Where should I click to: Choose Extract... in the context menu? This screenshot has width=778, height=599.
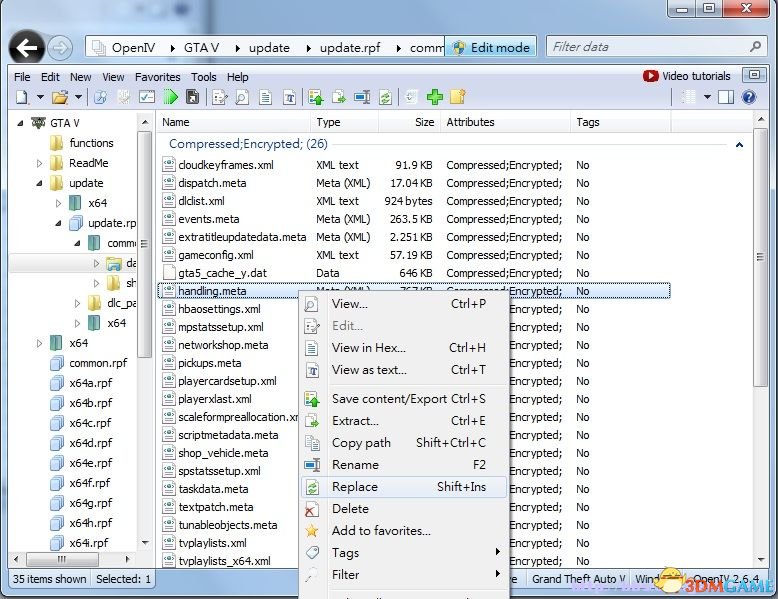404,421
